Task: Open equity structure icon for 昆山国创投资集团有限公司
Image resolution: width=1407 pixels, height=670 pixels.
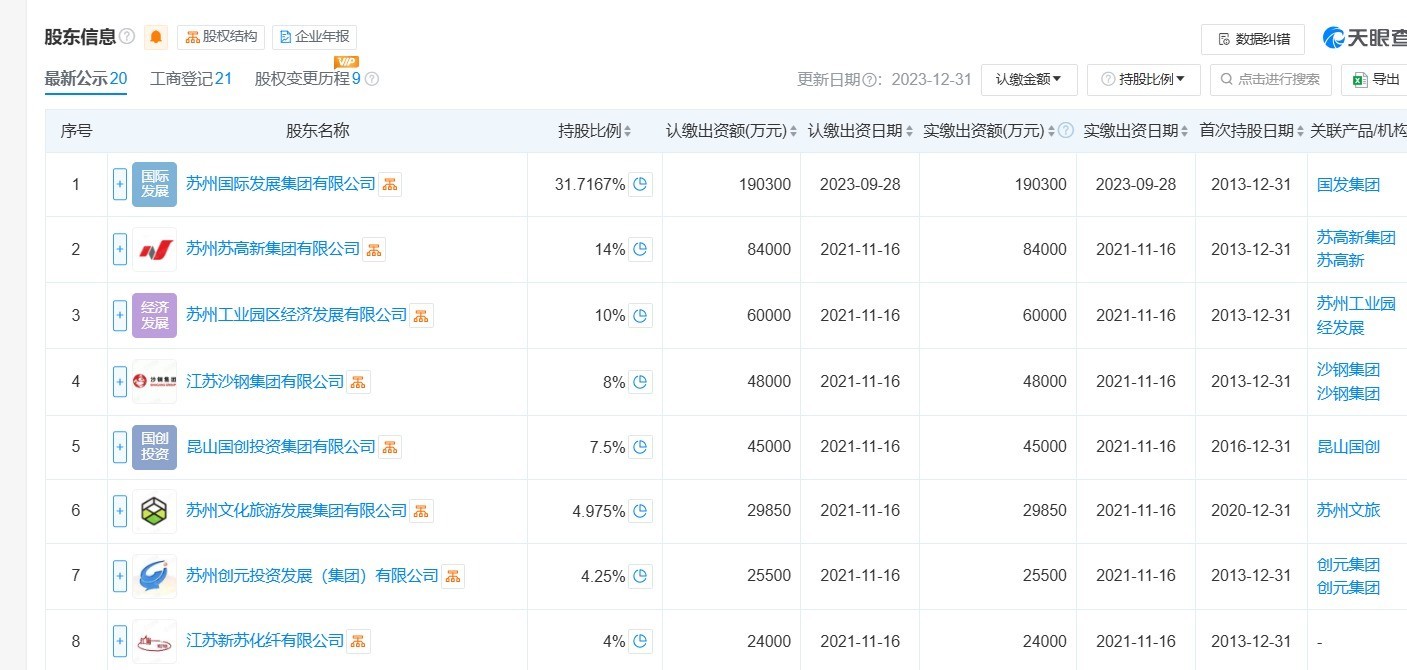Action: tap(390, 446)
